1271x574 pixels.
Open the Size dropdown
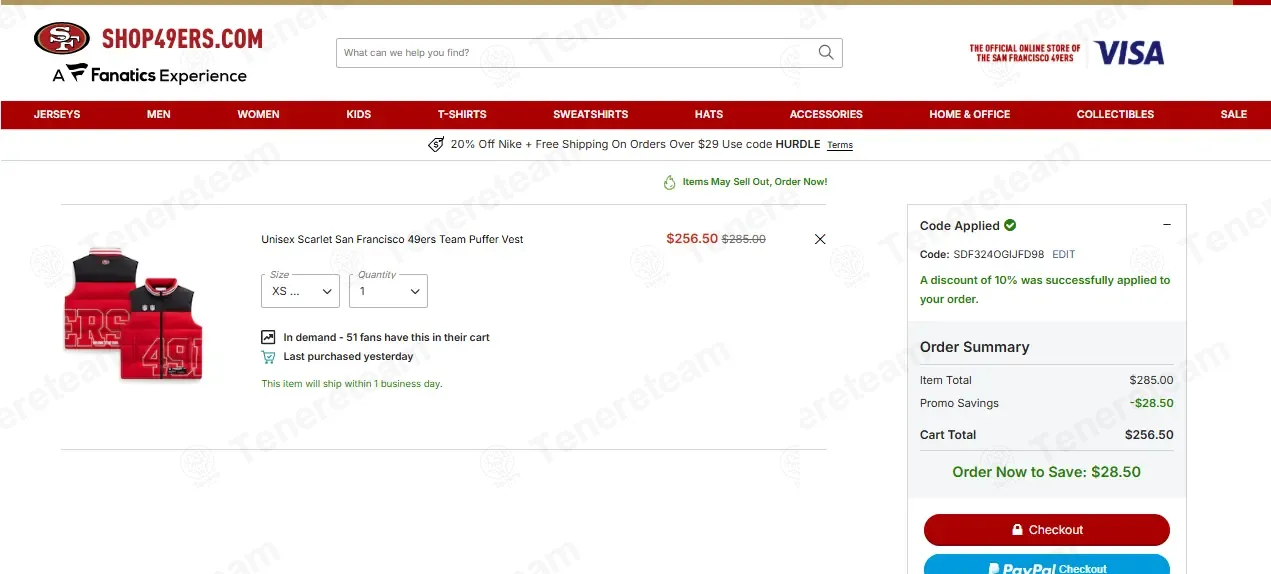[x=300, y=291]
